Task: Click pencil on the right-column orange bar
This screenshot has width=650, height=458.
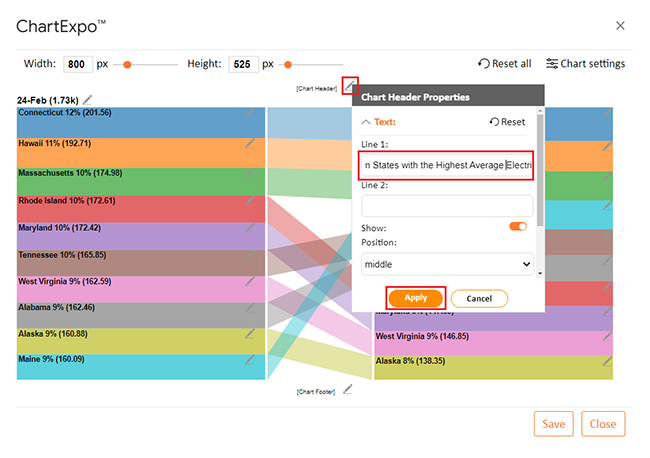Action: (x=607, y=146)
